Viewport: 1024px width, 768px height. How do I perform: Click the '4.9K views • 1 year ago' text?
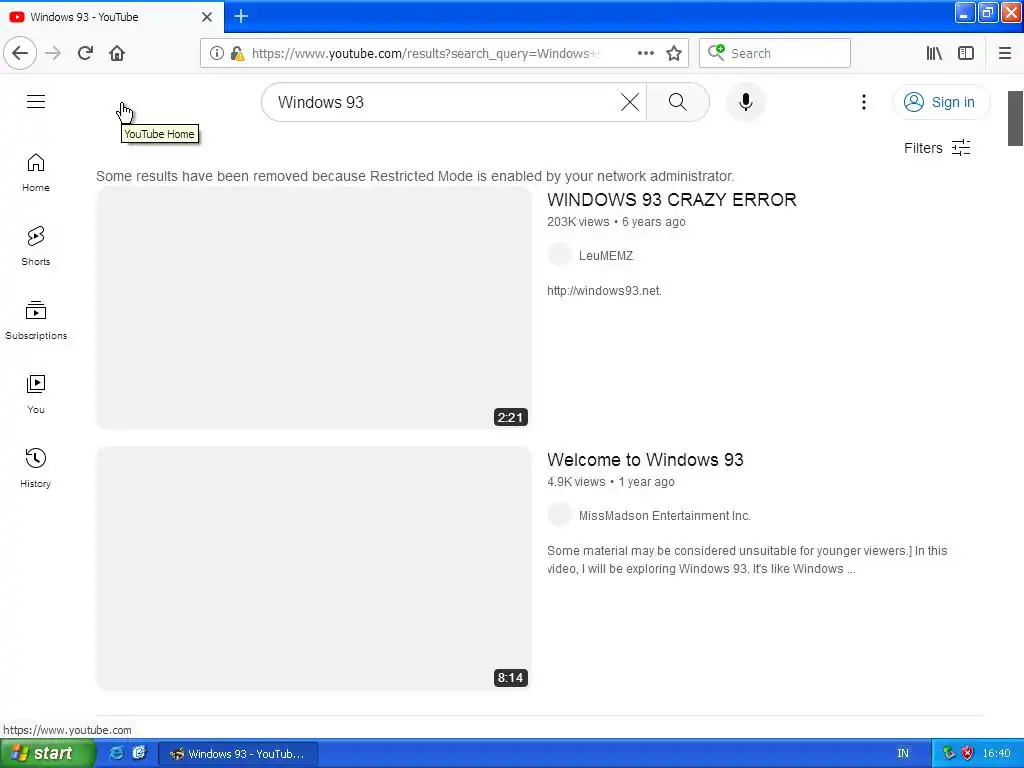pyautogui.click(x=611, y=482)
